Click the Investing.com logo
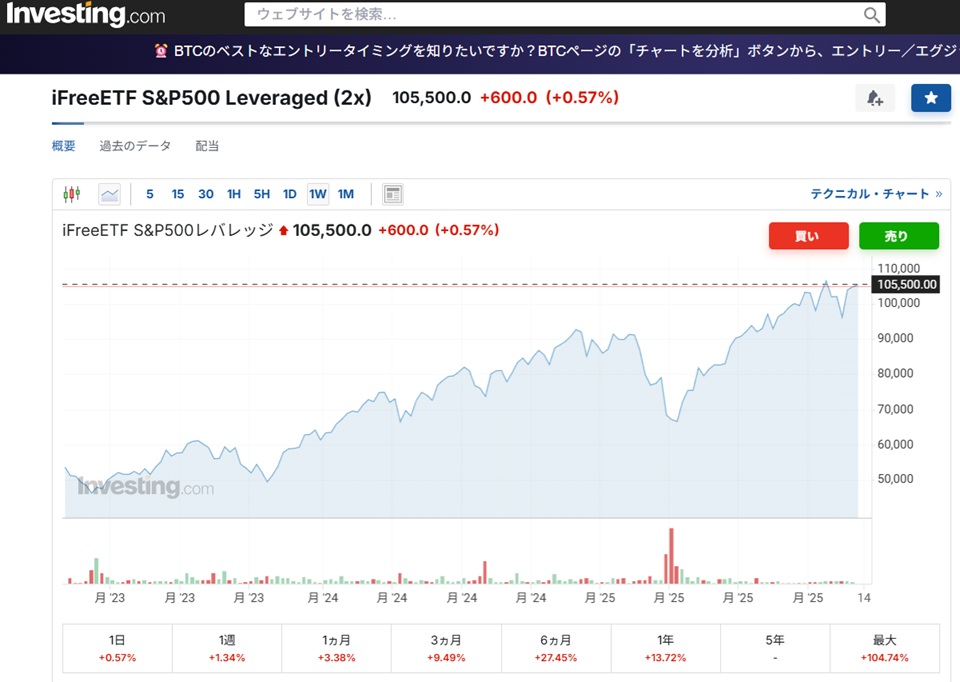The height and width of the screenshot is (682, 960). coord(85,15)
